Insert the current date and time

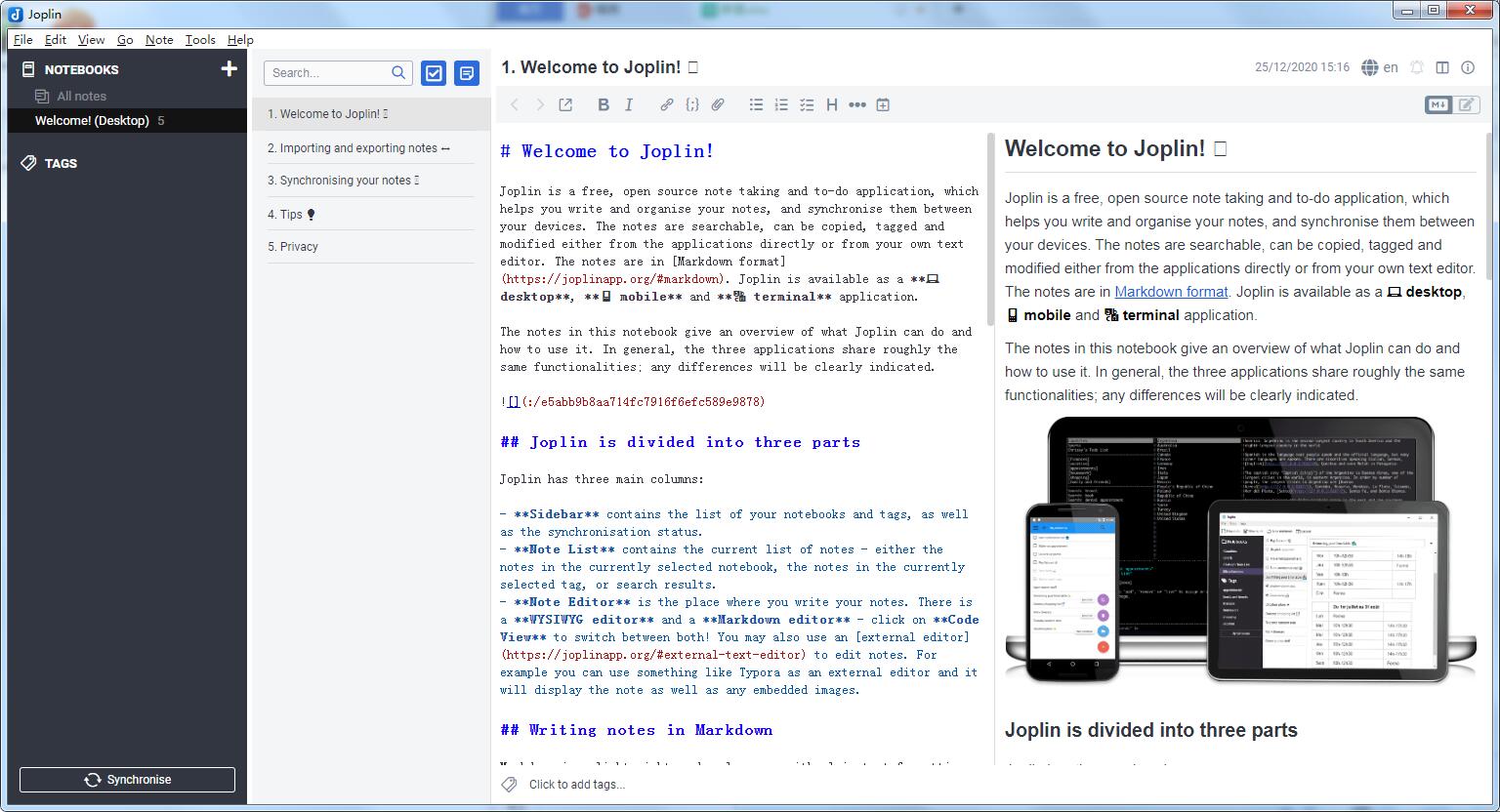coord(883,104)
